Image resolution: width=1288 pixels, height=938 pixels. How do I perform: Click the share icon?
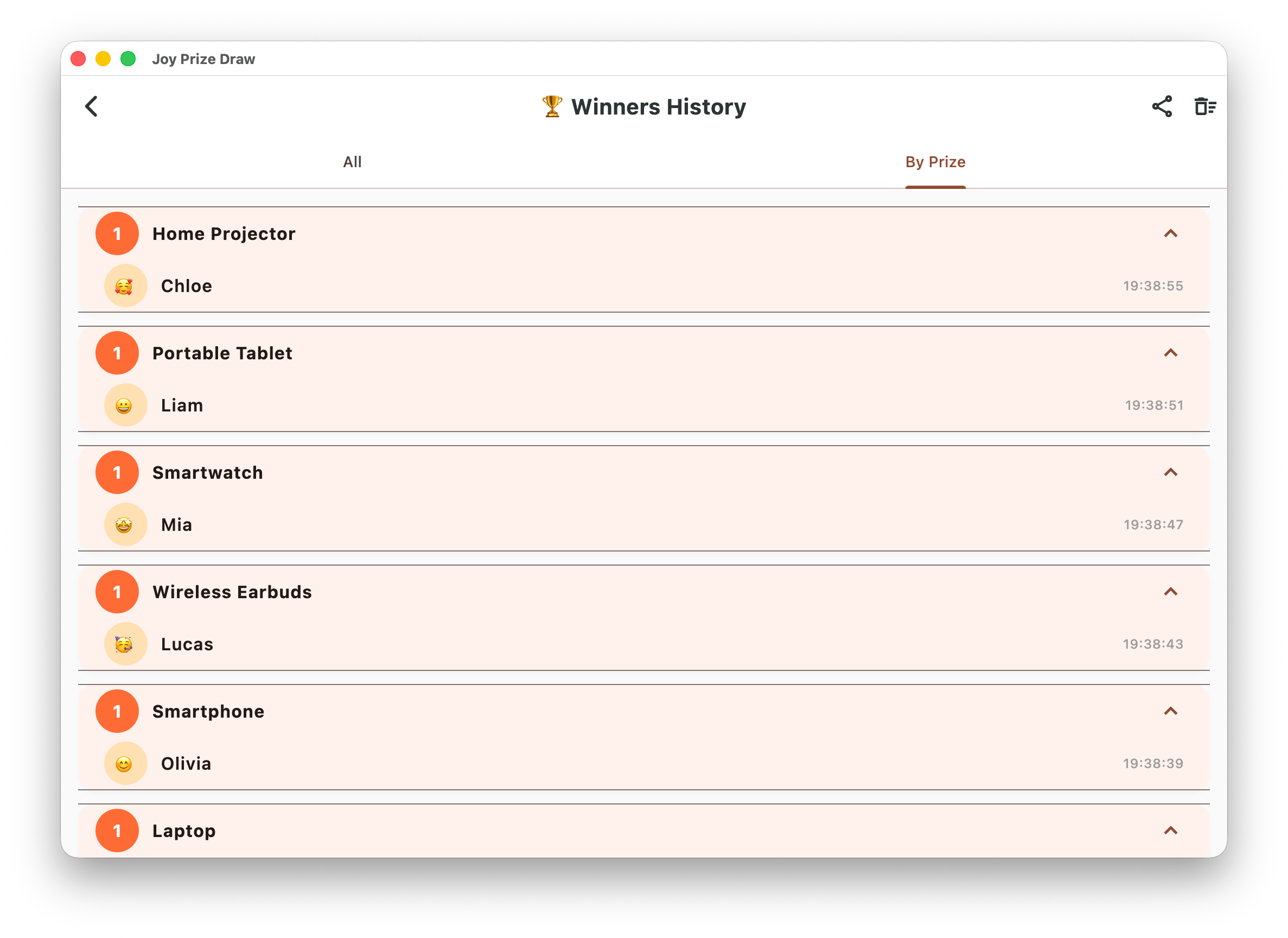pos(1162,106)
